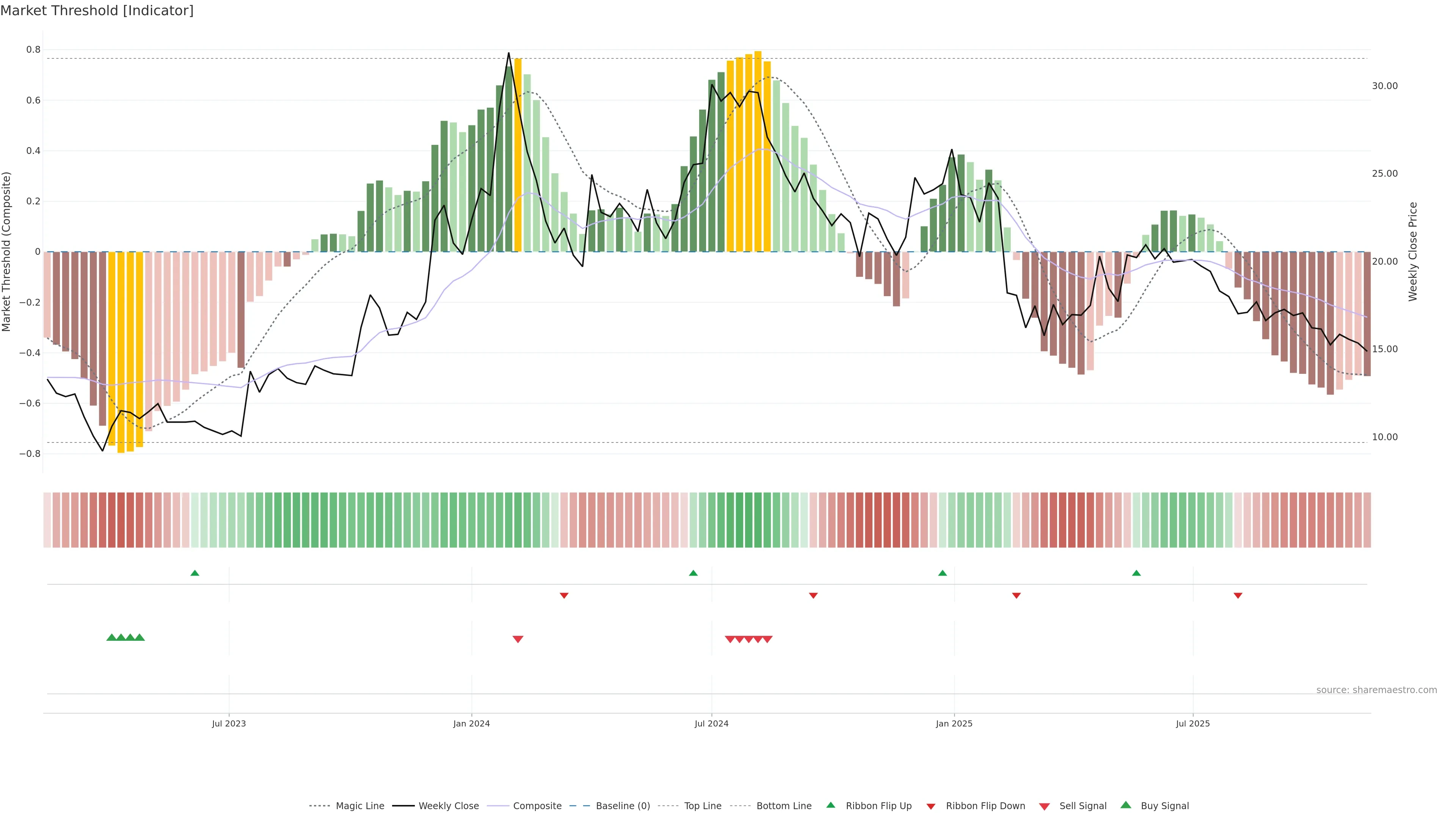Screen dimensions: 1456x819
Task: Click the last red ribbon flip down marker
Action: [x=1238, y=596]
